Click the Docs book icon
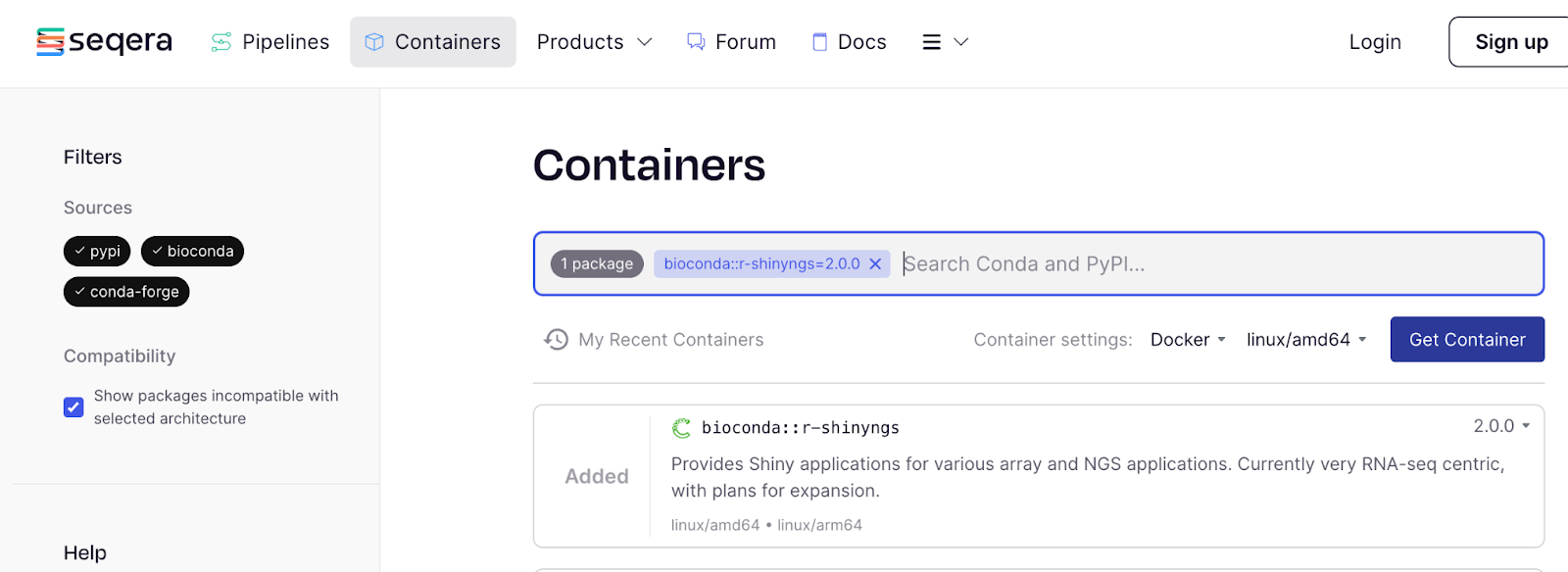Screen dimensions: 1568x572 (x=820, y=42)
